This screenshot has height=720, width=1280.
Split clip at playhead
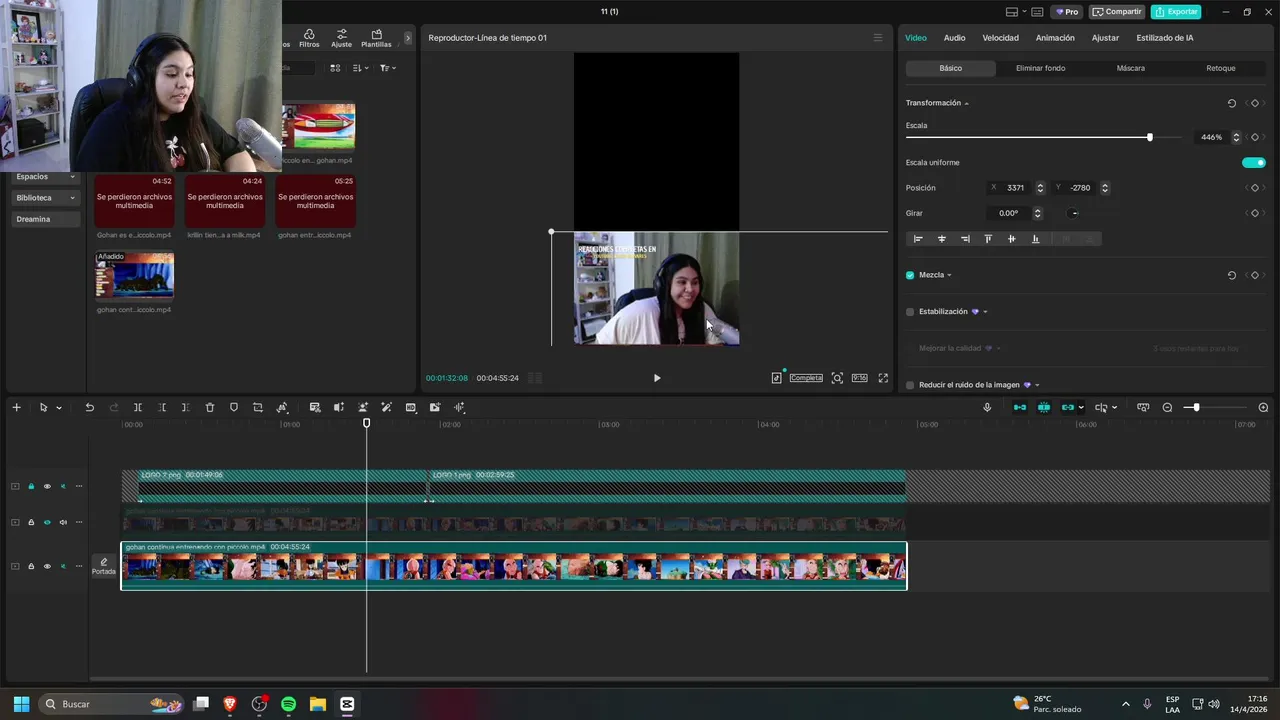(x=138, y=407)
